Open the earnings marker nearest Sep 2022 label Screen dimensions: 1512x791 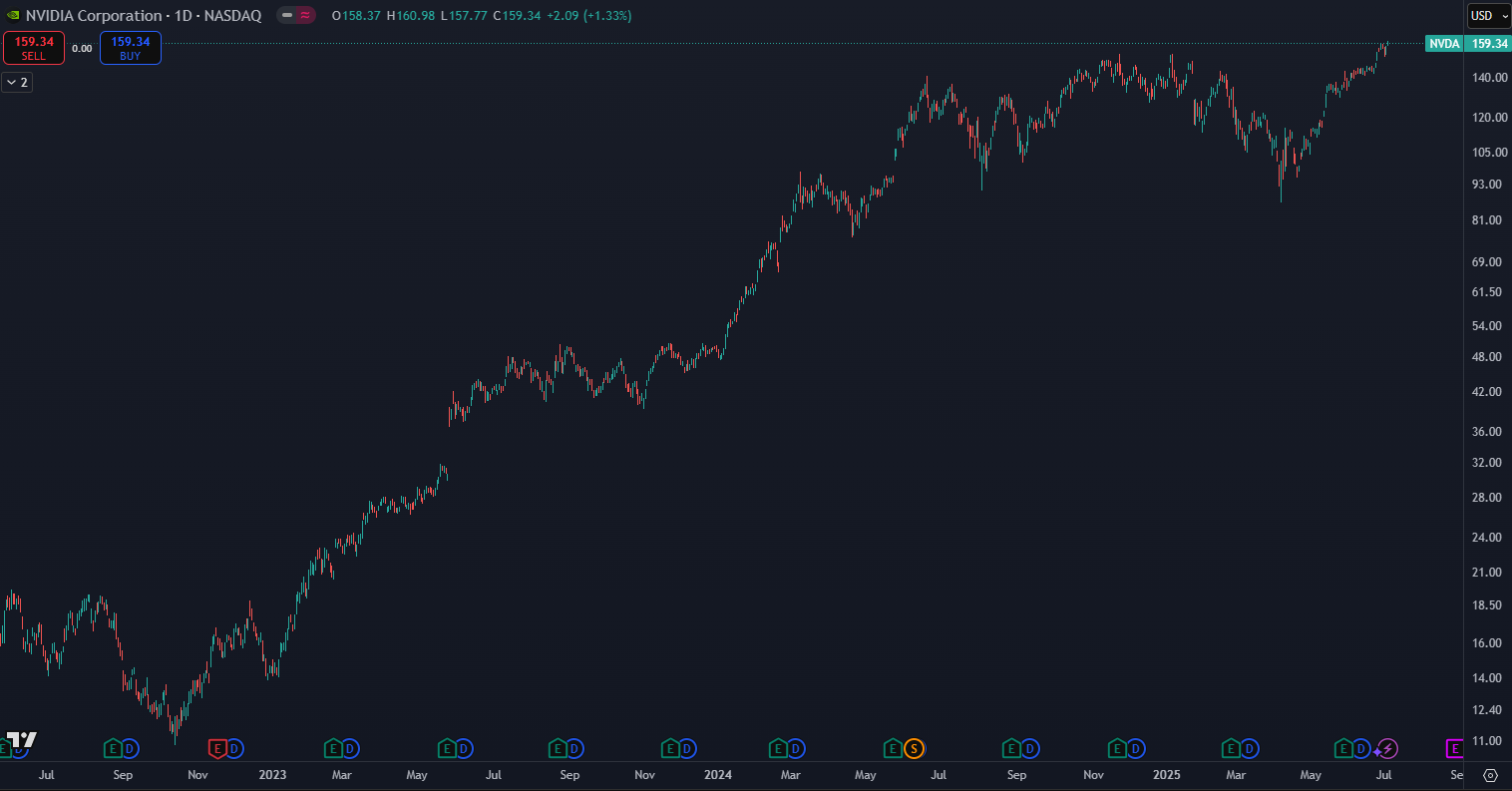point(113,748)
